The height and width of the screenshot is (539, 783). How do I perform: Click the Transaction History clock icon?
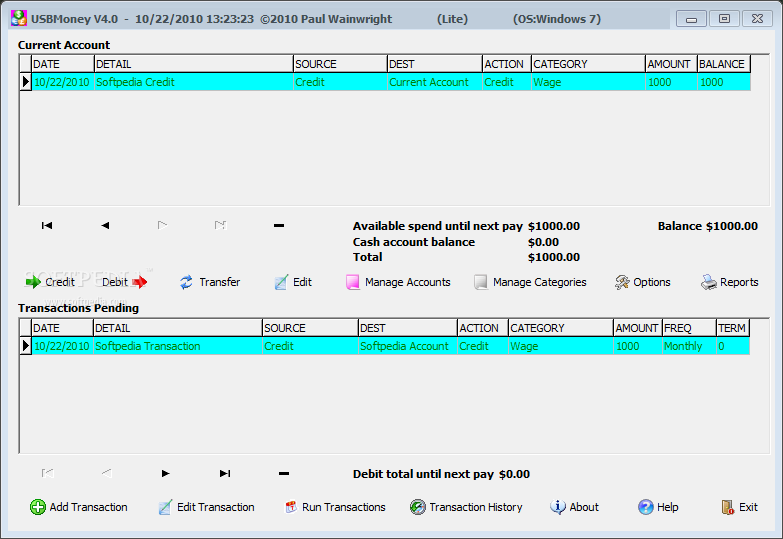(417, 507)
